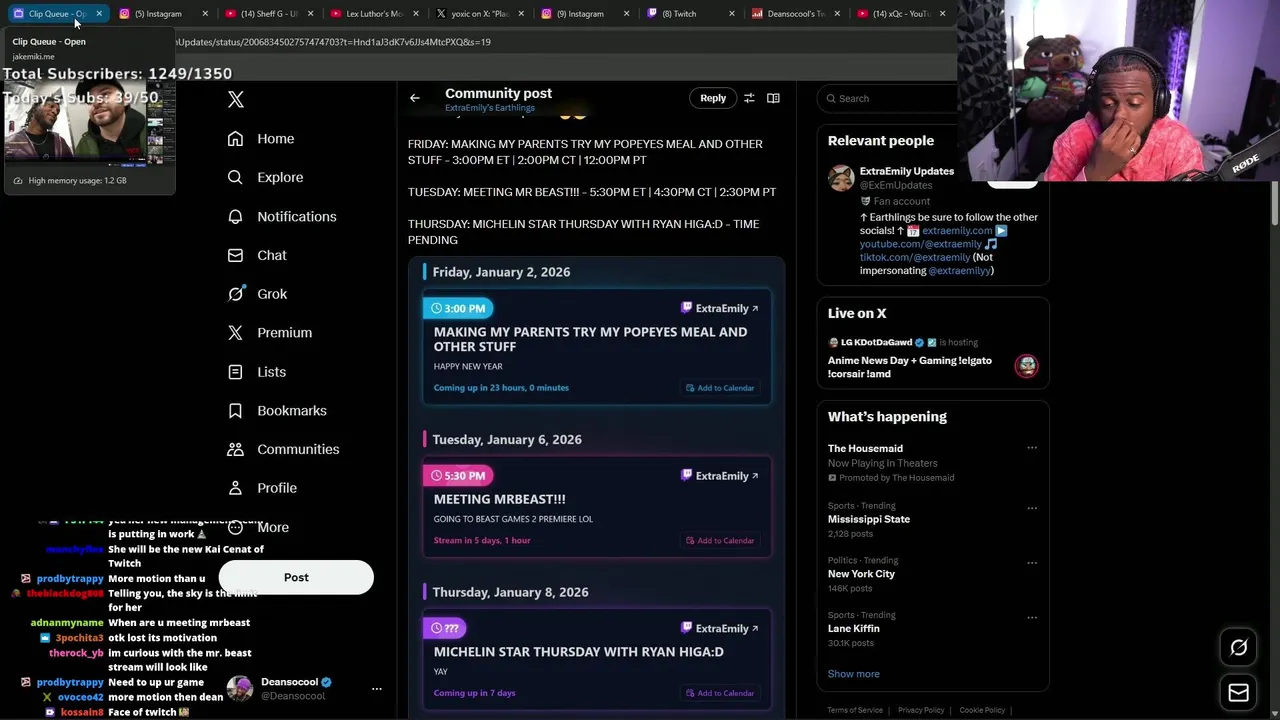Screen dimensions: 1280x720
Task: Open ExtraEmily link on Tuesday event
Action: pos(720,476)
